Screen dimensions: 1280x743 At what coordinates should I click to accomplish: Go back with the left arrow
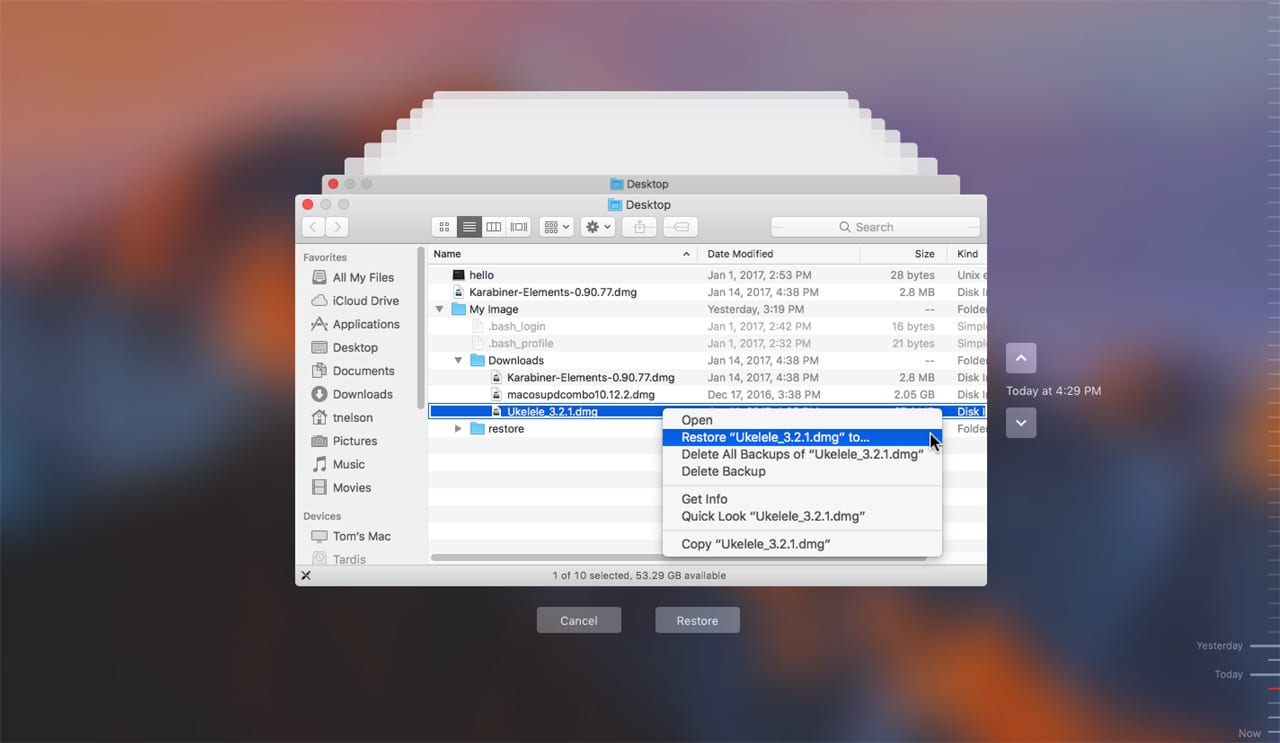pyautogui.click(x=314, y=227)
